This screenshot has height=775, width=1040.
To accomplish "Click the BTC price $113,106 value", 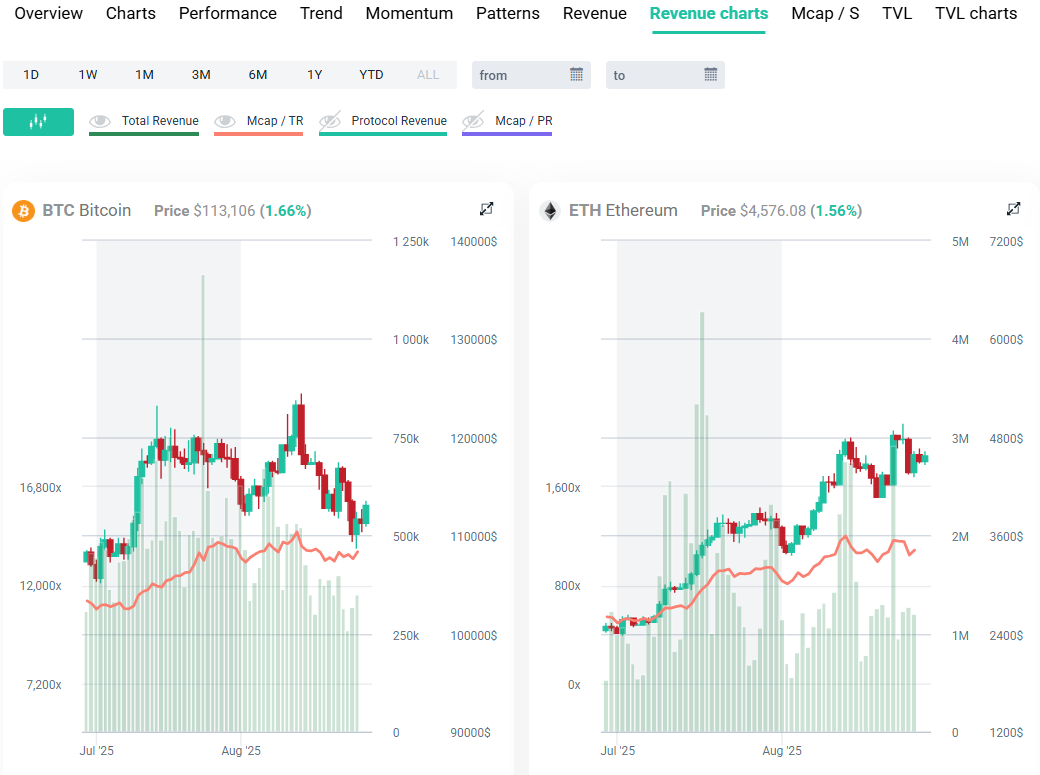I will [x=224, y=211].
